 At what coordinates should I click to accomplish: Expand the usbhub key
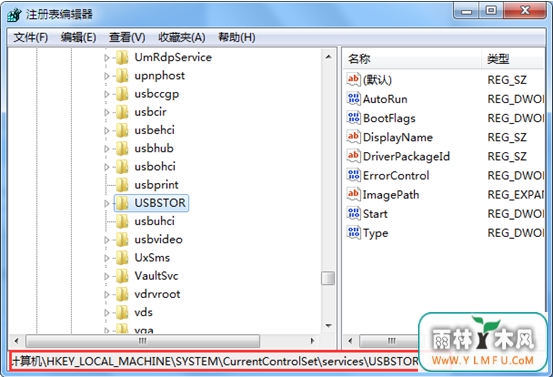click(x=107, y=149)
